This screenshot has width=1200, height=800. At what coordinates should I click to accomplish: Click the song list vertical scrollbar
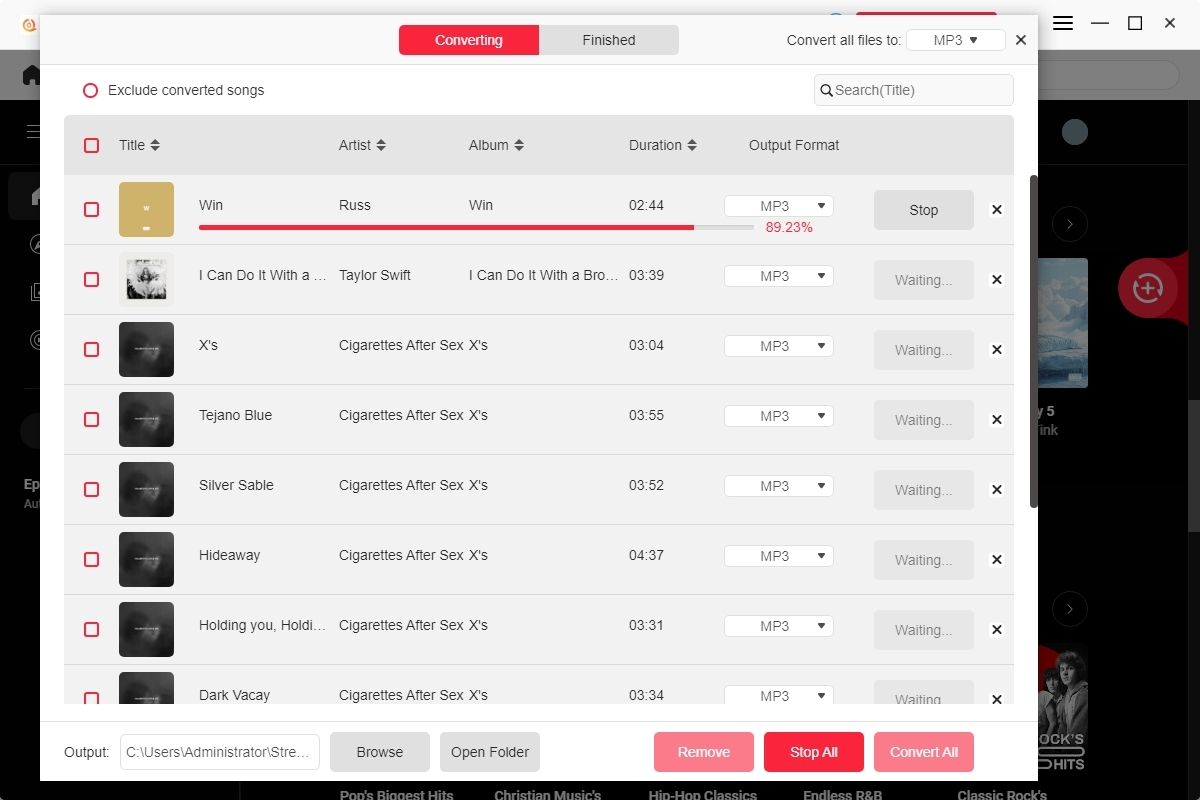(1034, 341)
